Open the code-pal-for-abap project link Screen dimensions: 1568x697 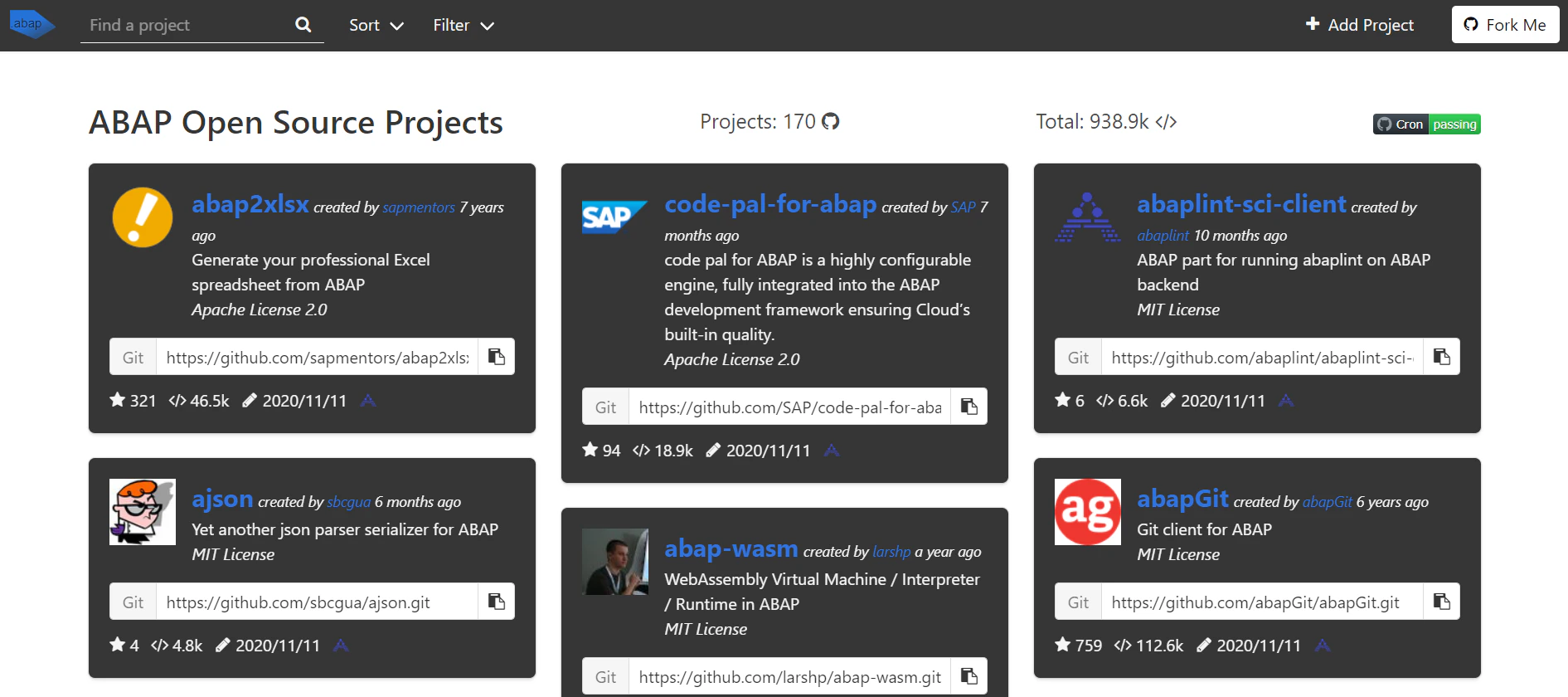(770, 204)
